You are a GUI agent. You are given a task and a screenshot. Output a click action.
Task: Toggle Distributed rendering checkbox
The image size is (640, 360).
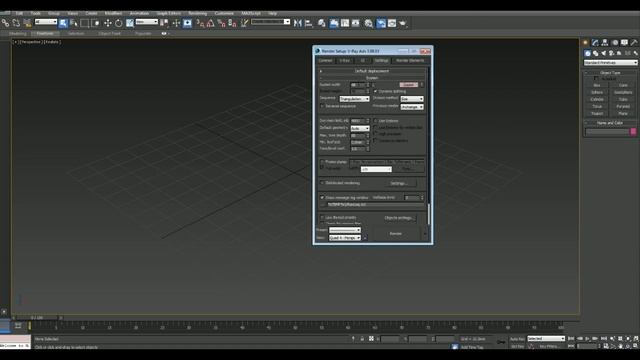pyautogui.click(x=322, y=183)
